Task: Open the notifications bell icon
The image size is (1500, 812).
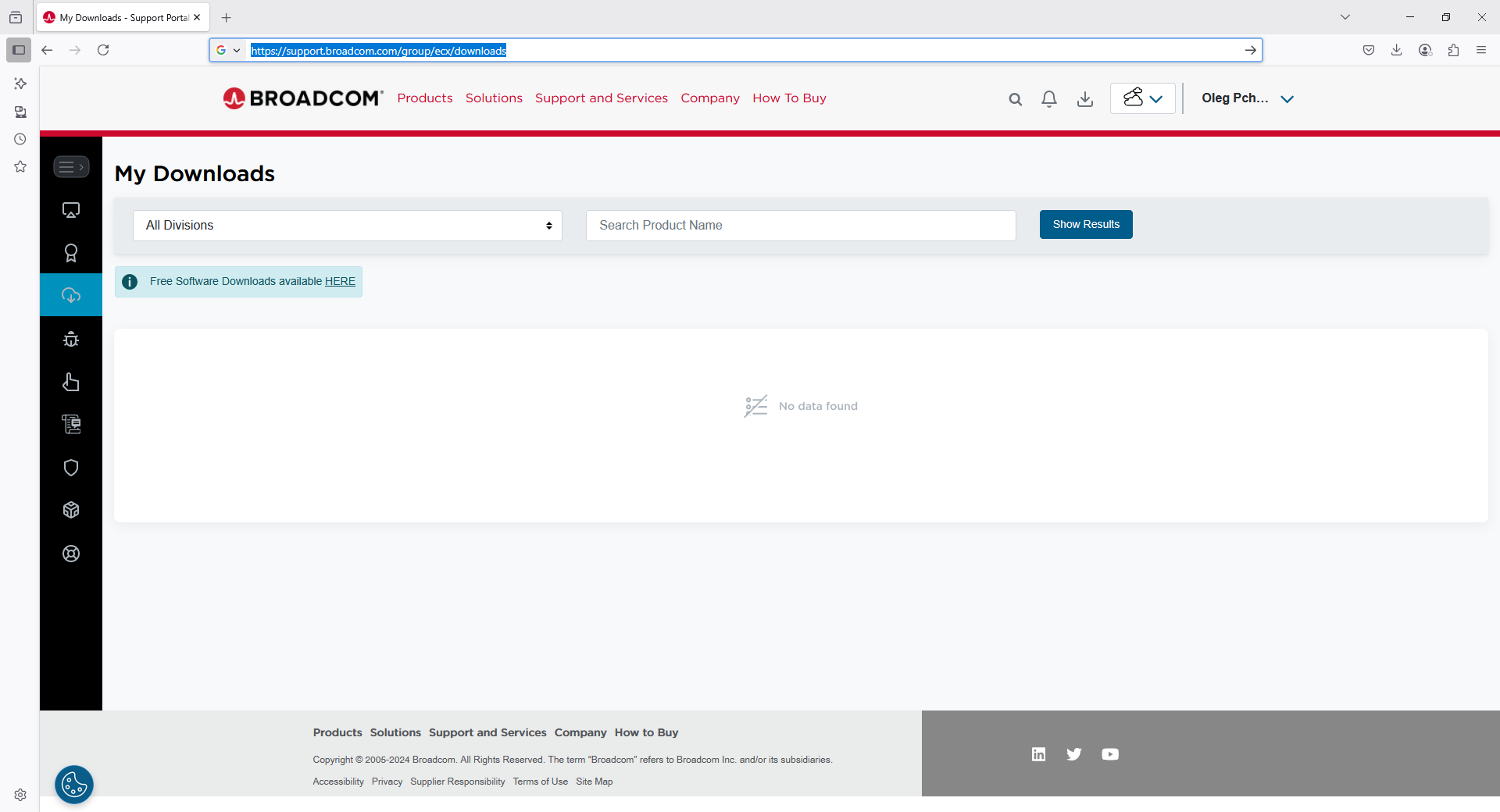Action: 1049,99
